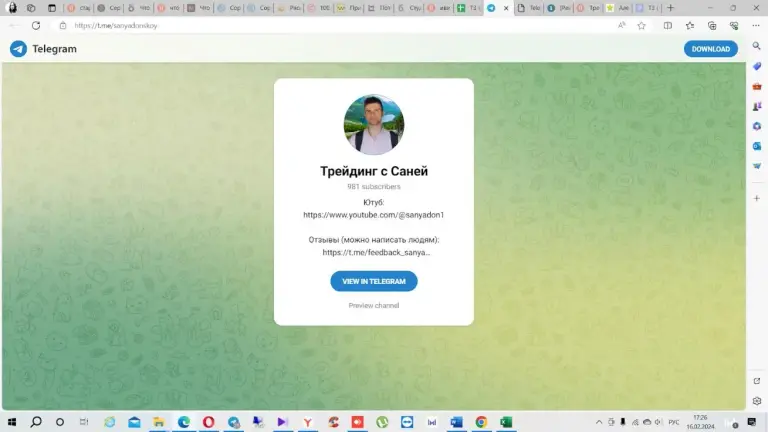
Task: Open Windows Search from the taskbar
Action: coord(36,422)
